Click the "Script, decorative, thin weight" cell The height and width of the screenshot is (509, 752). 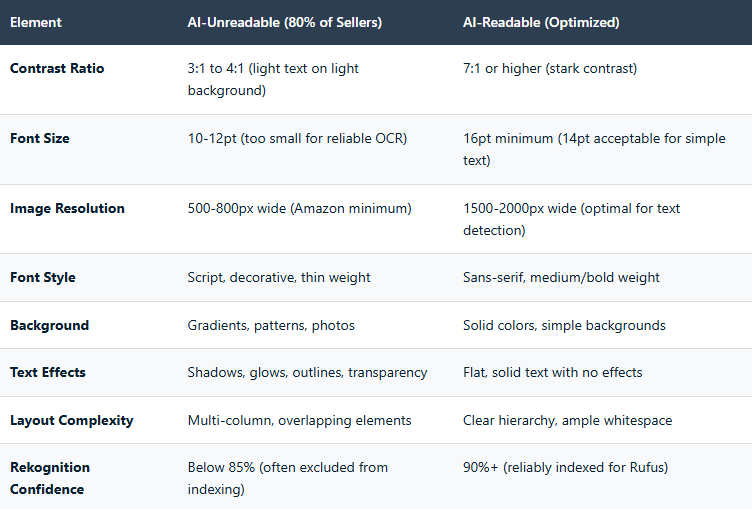point(279,277)
